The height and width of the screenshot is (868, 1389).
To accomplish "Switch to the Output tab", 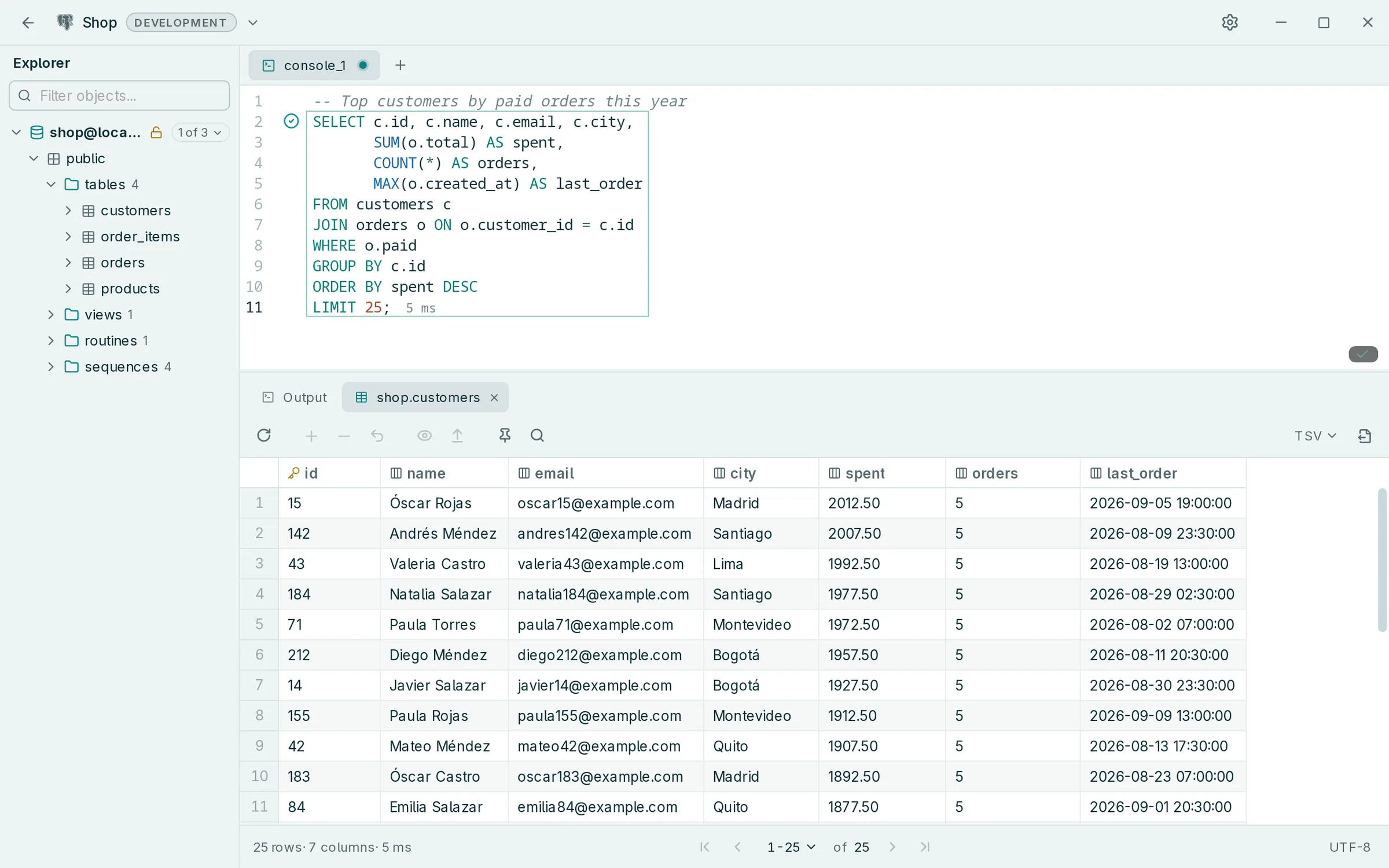I will [295, 398].
